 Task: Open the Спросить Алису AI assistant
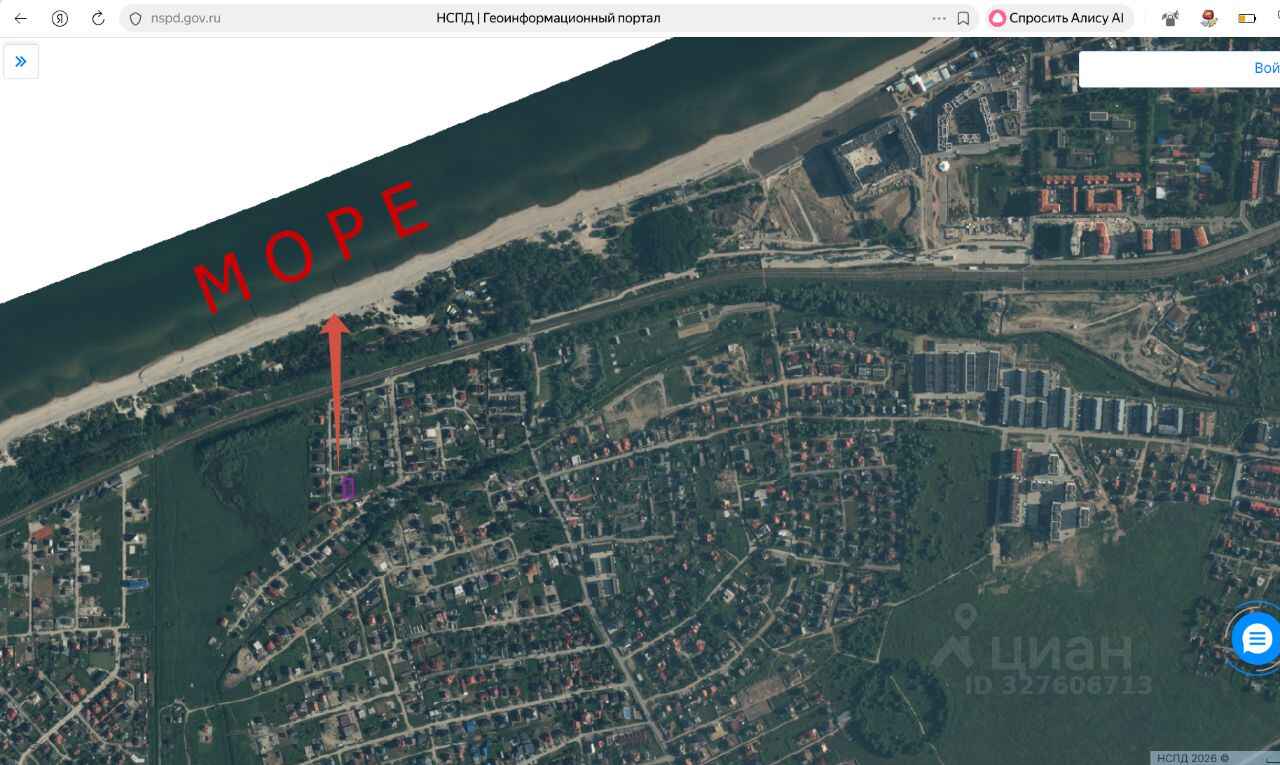[x=1058, y=18]
